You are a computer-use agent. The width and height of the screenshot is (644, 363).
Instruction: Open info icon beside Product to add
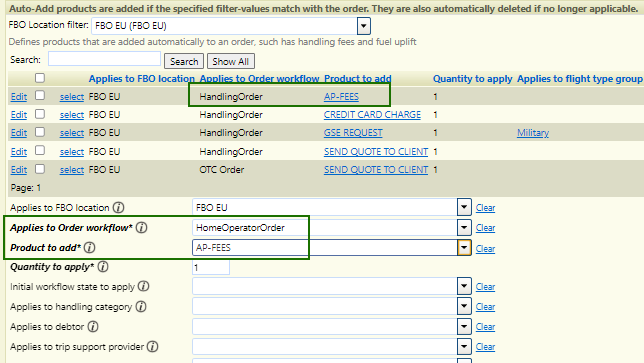[90, 248]
